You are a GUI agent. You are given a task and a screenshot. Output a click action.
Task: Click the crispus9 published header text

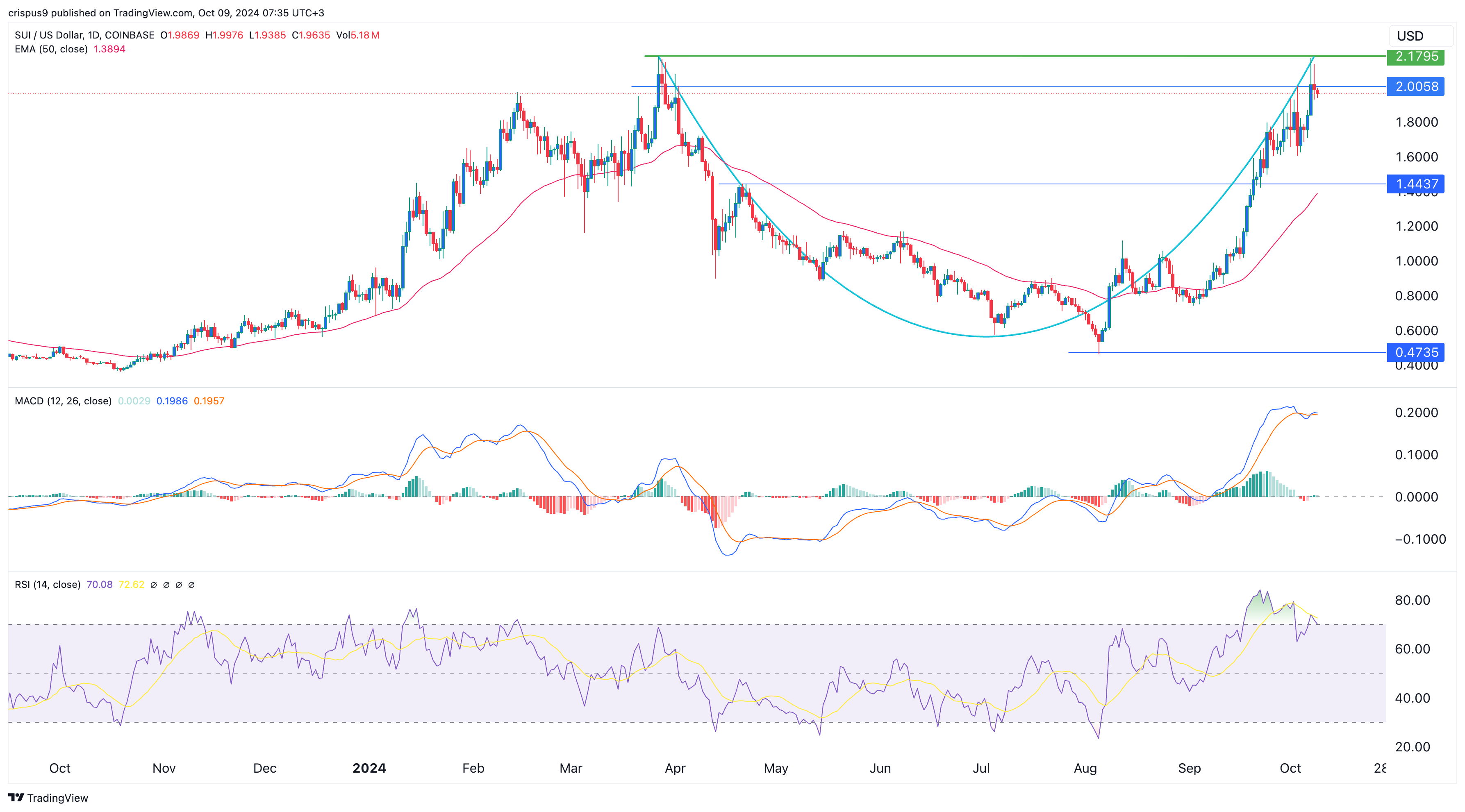coord(166,13)
